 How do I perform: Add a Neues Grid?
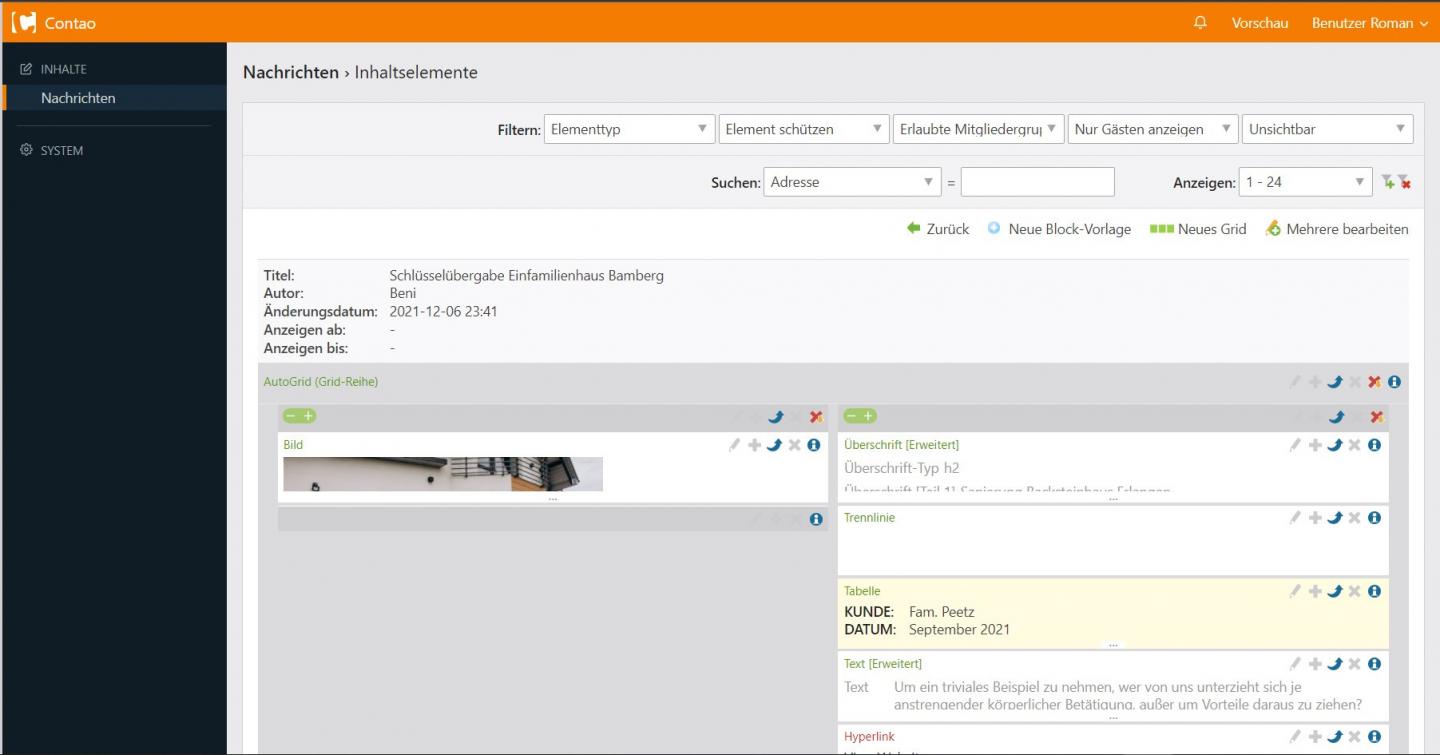1198,229
